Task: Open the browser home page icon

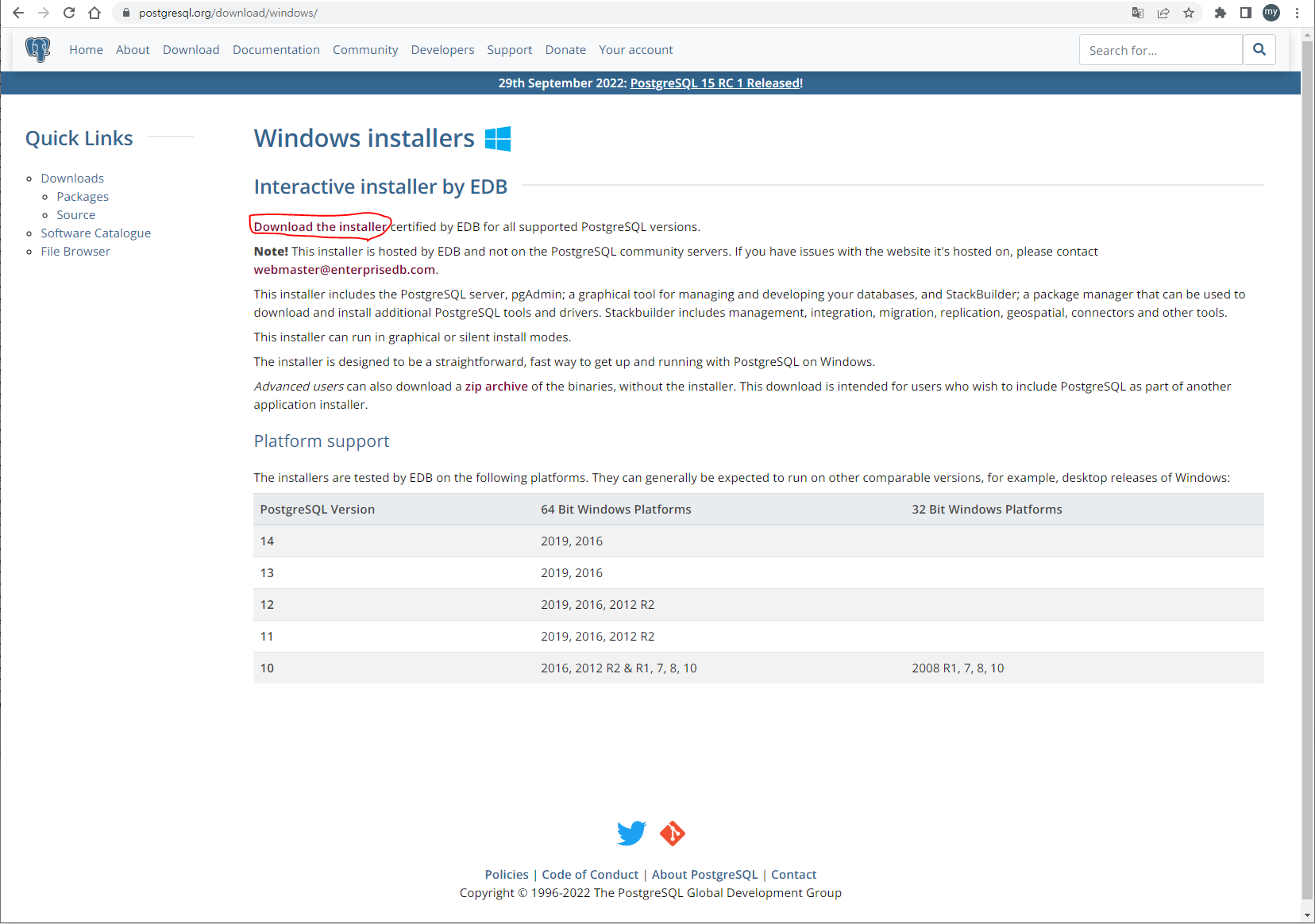Action: coord(94,13)
